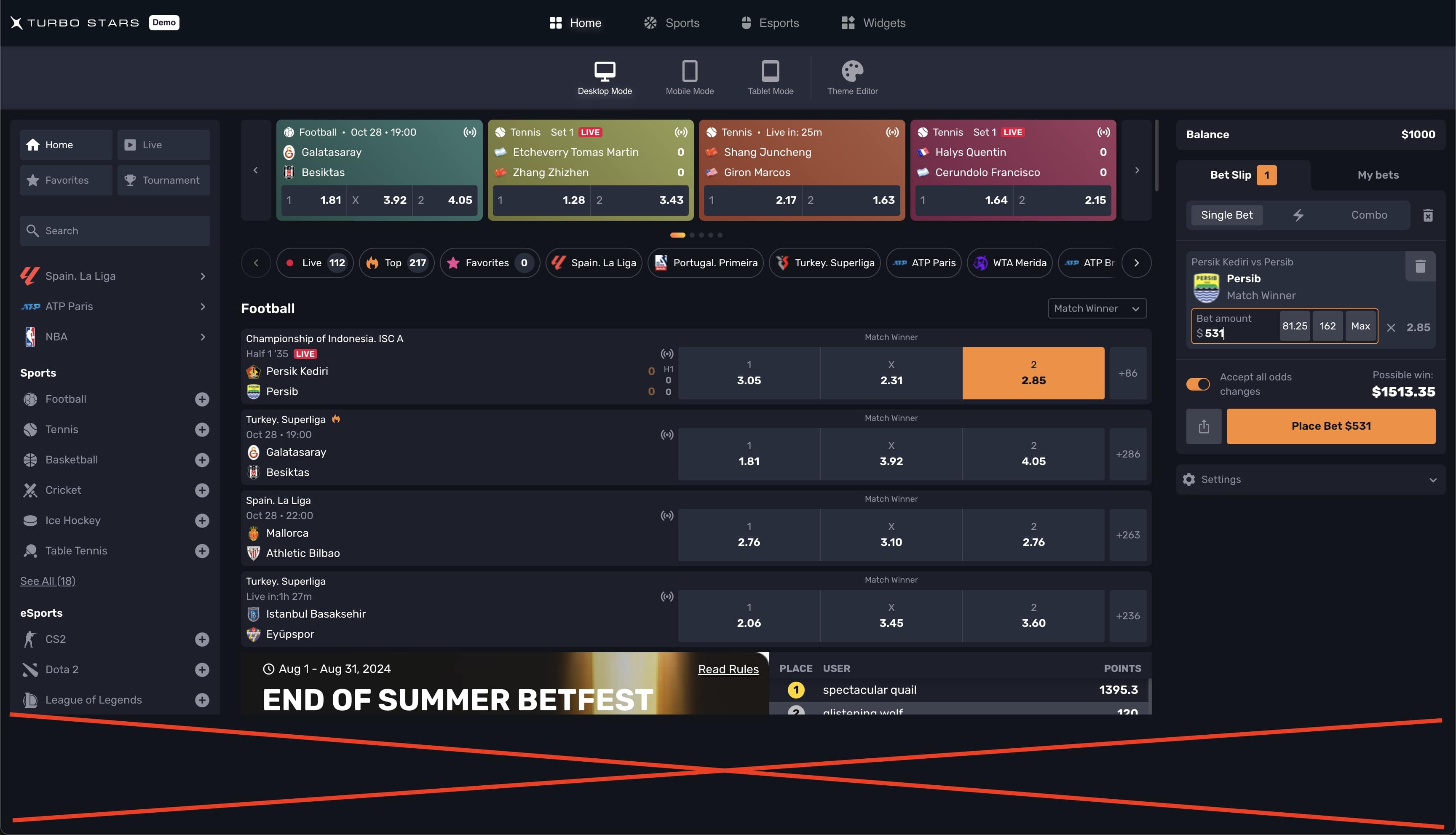Image resolution: width=1456 pixels, height=835 pixels.
Task: Open Esports top navigation tab
Action: click(x=770, y=23)
